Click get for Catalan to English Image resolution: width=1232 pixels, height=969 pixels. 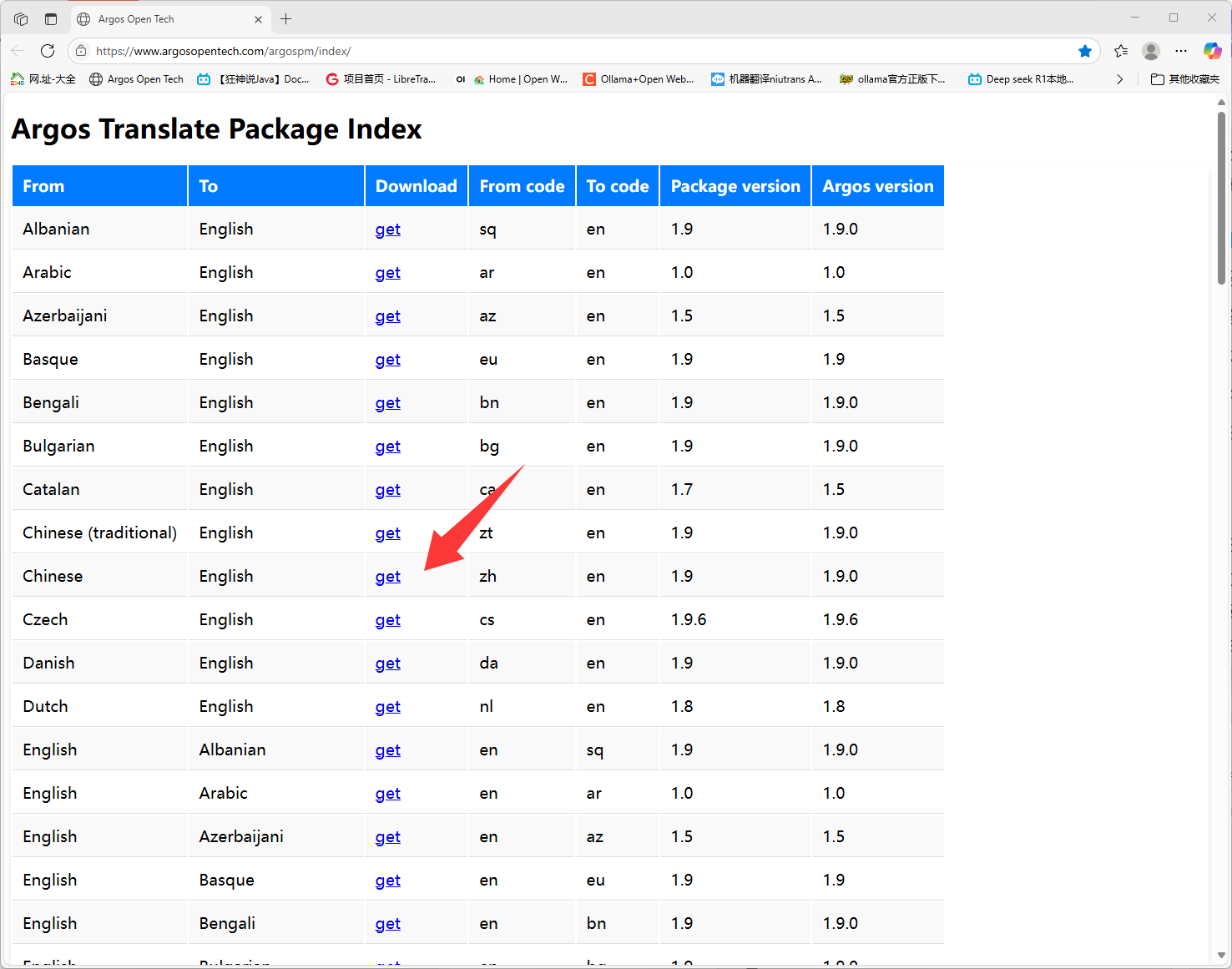pos(387,490)
